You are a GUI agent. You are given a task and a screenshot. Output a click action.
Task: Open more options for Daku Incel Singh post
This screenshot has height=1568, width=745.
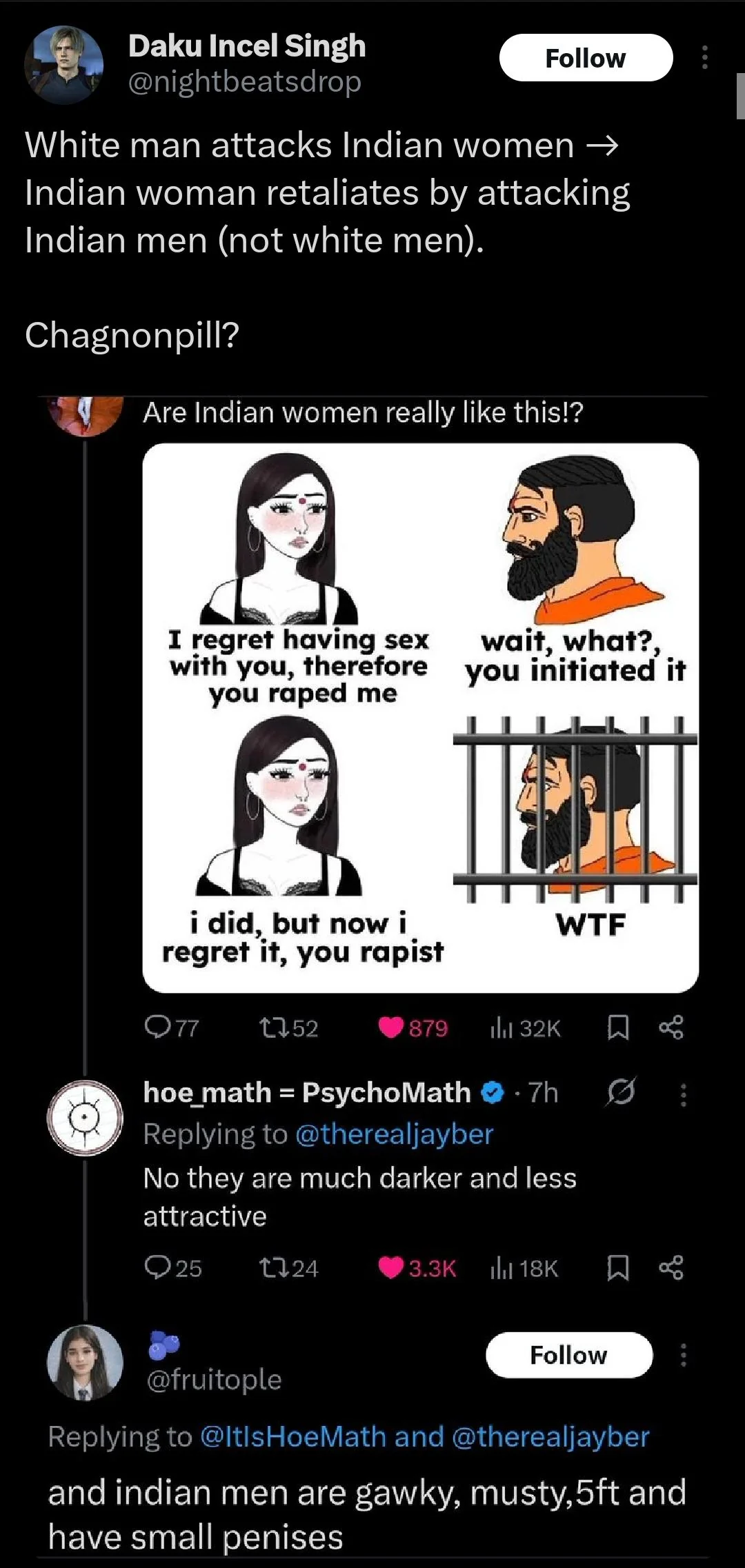704,58
